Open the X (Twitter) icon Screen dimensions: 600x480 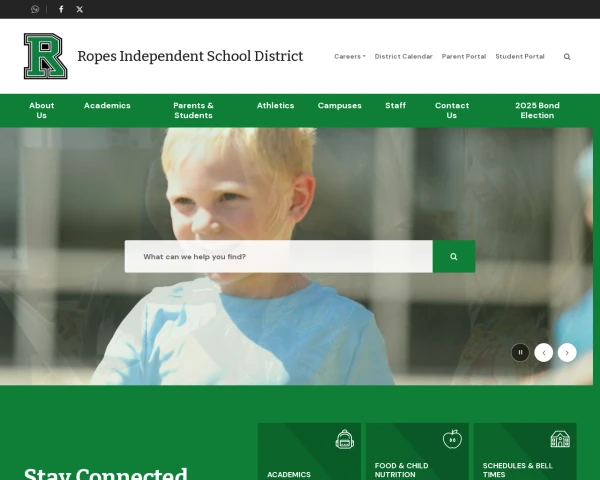80,9
